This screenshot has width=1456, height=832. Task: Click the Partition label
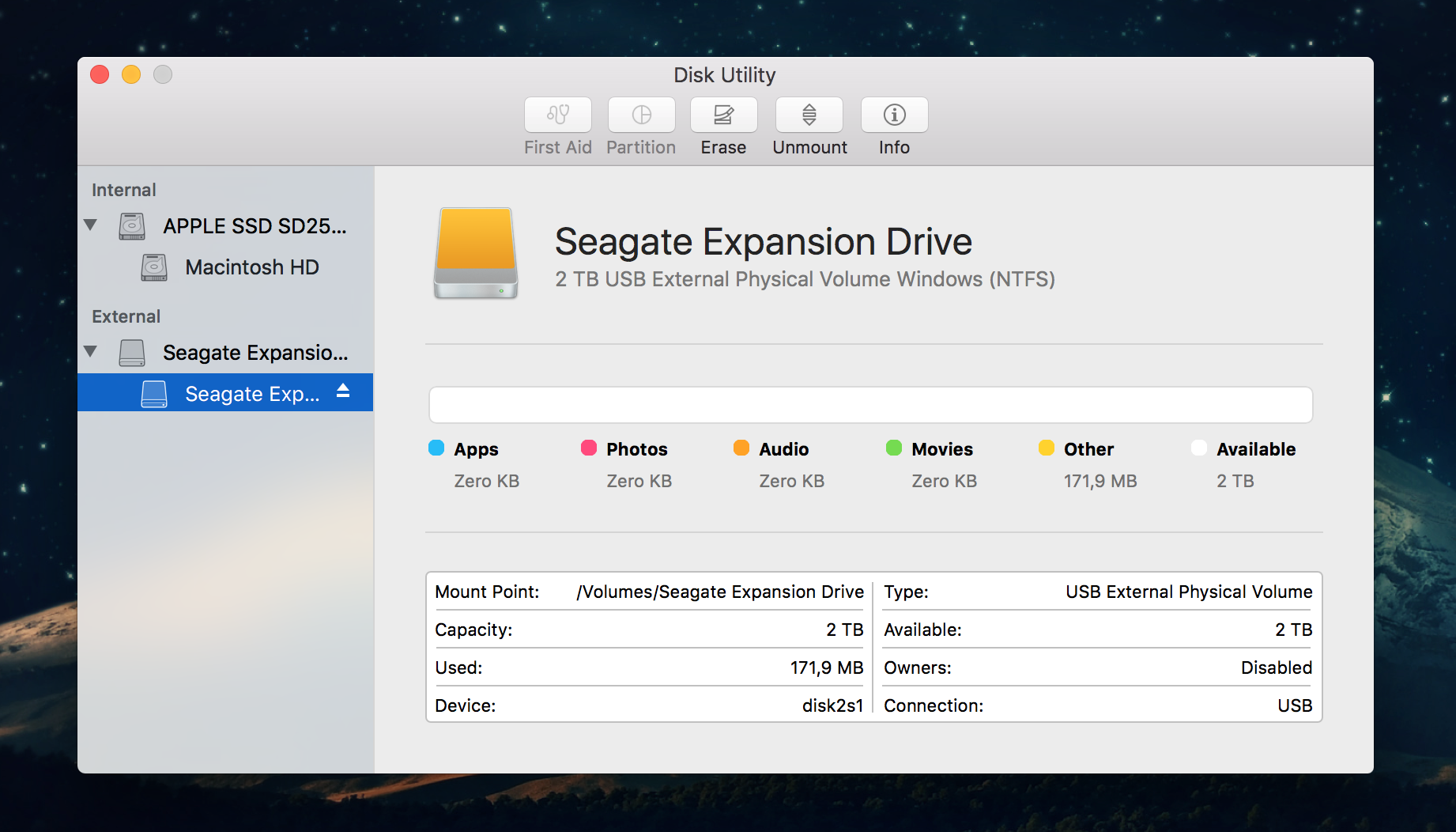coord(641,147)
